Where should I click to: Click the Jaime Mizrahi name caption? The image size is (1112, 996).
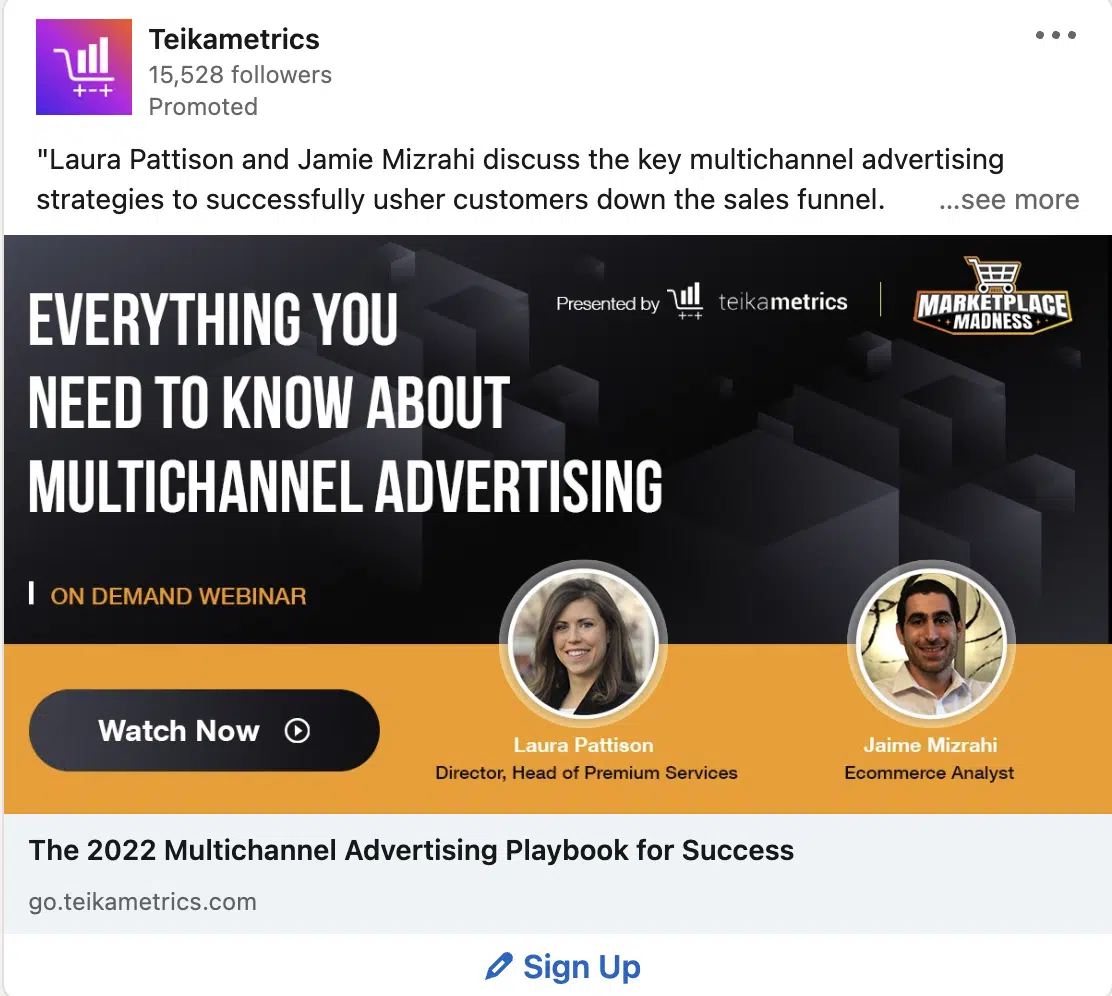pyautogui.click(x=930, y=745)
